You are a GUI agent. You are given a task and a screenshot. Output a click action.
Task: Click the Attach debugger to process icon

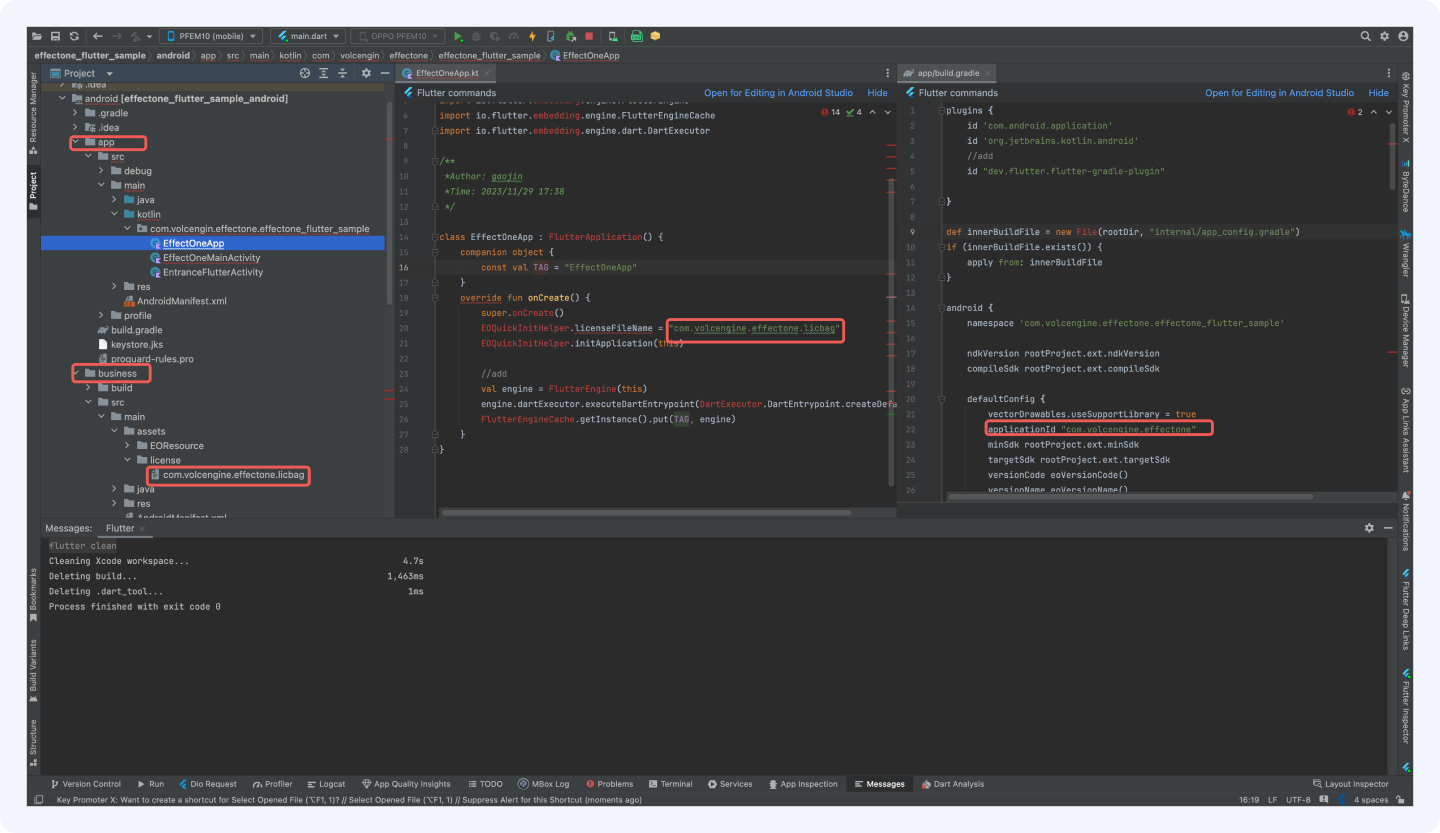570,36
